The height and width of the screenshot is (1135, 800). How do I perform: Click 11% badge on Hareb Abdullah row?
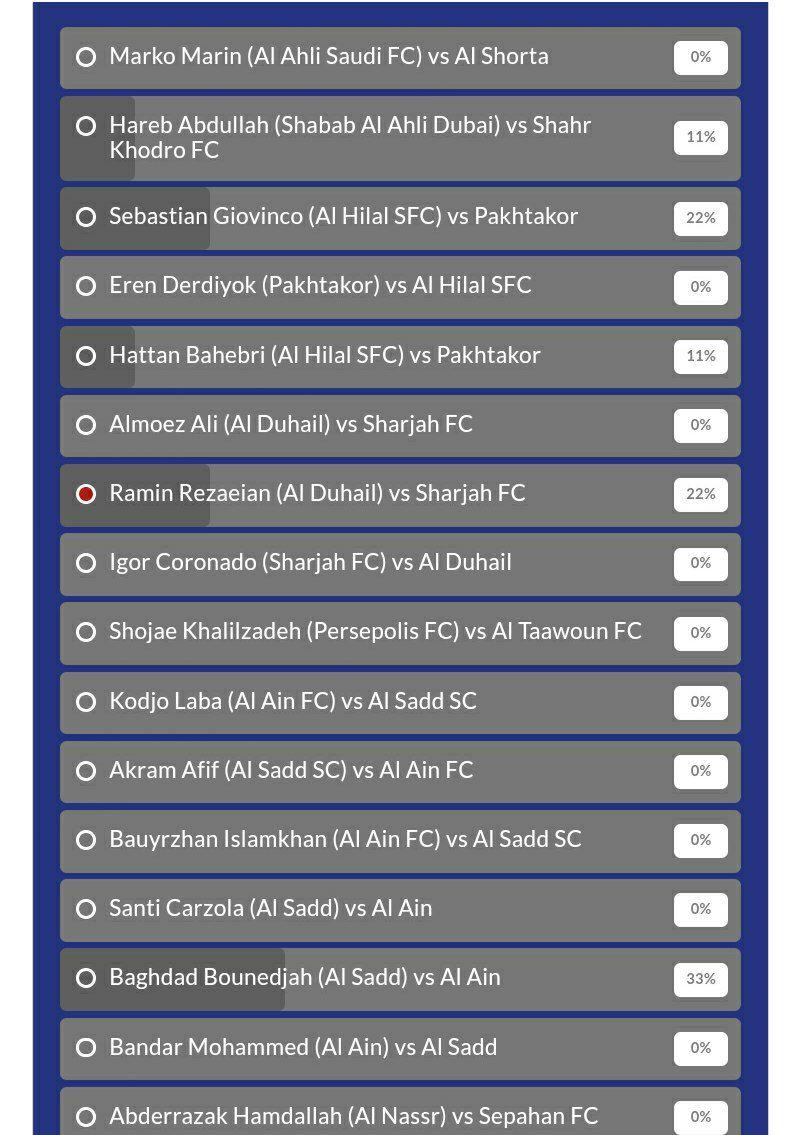point(700,137)
